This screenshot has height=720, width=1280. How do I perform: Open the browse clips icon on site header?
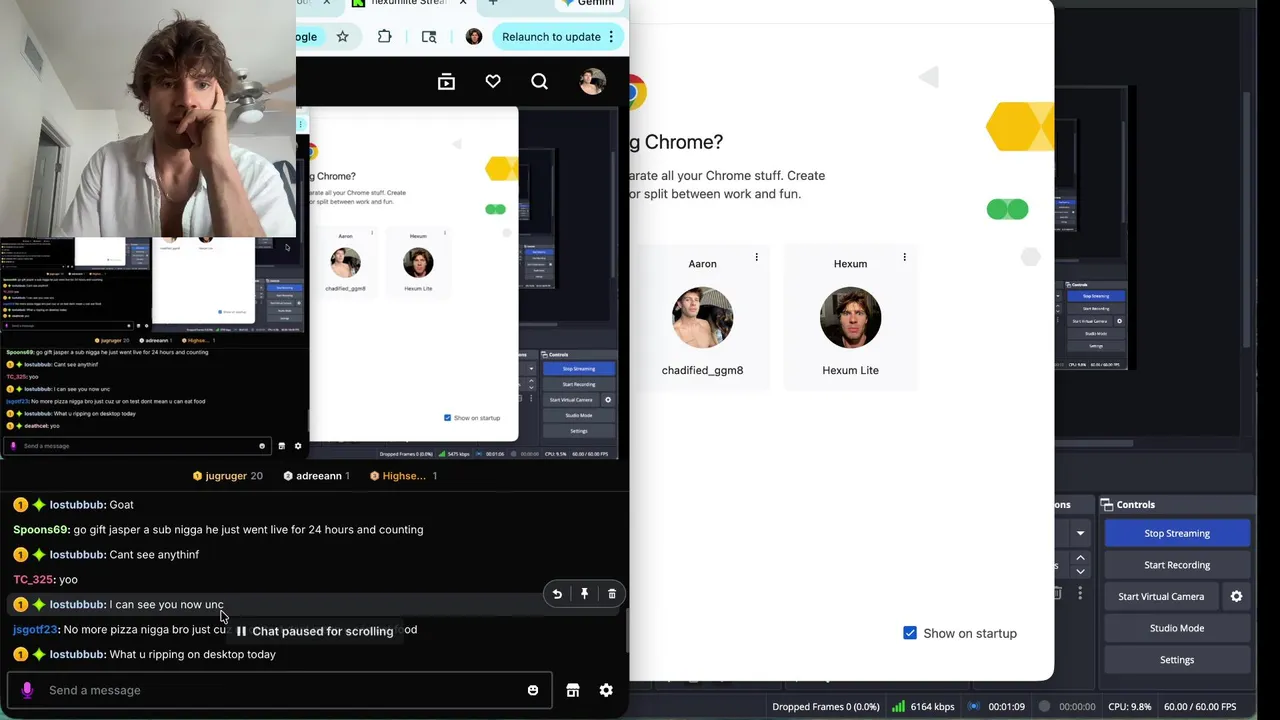tap(446, 82)
